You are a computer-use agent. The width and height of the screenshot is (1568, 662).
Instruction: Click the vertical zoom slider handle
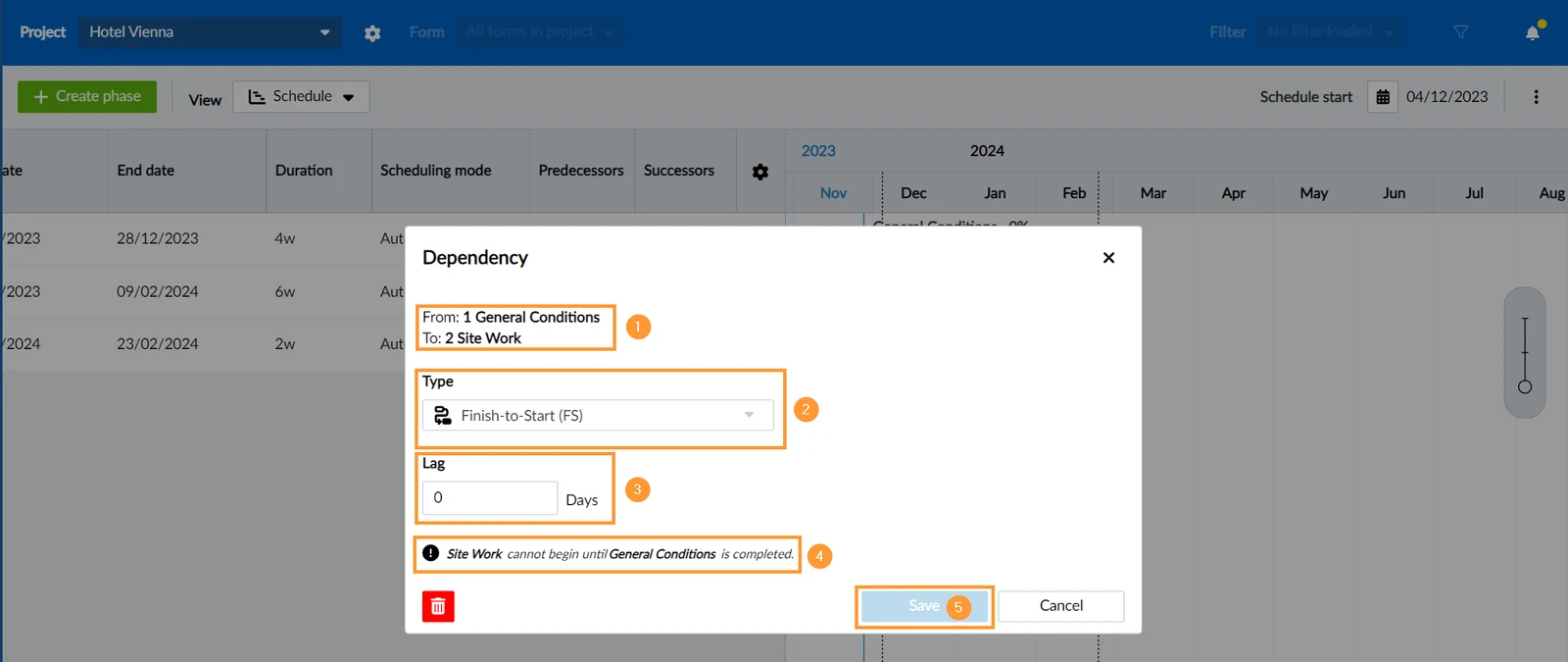[x=1525, y=386]
